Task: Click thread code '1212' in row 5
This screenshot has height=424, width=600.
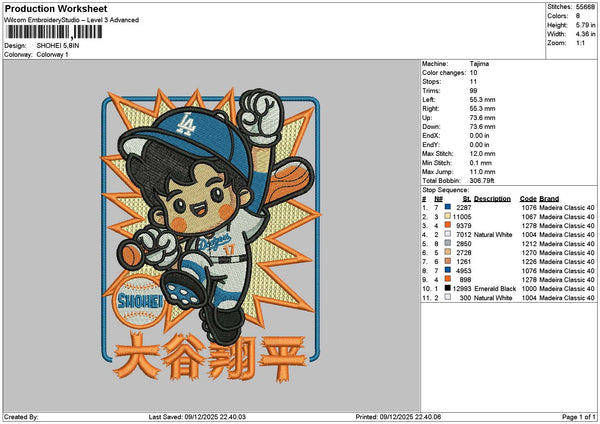Action: (x=529, y=244)
